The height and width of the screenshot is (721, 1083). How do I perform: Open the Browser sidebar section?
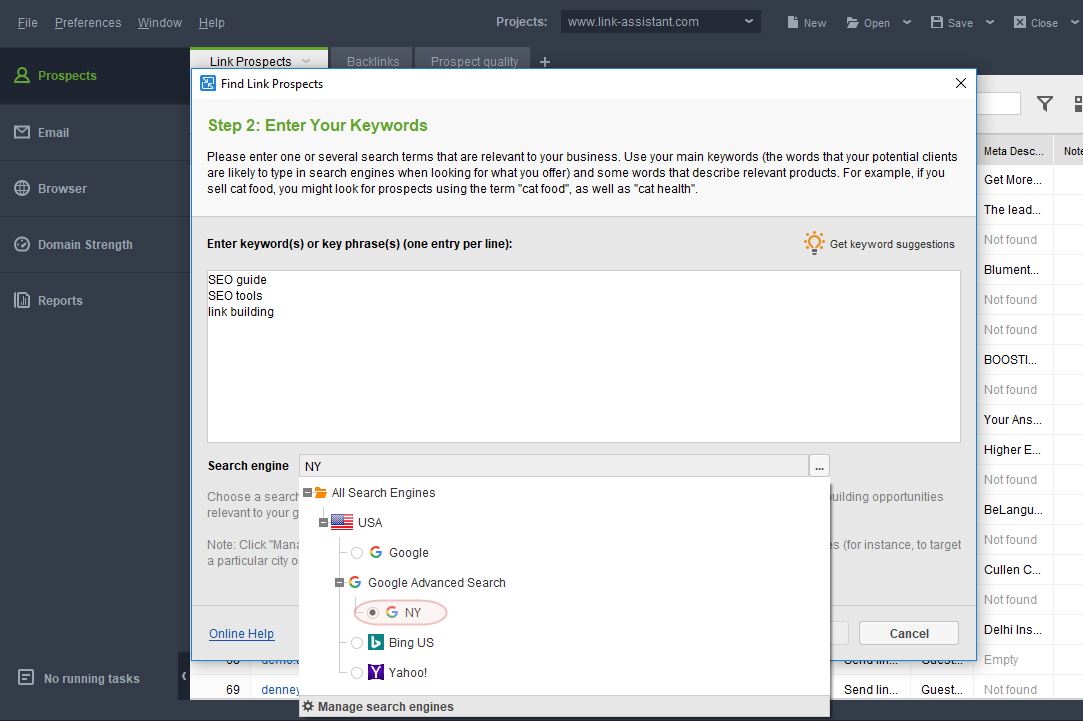tap(95, 189)
